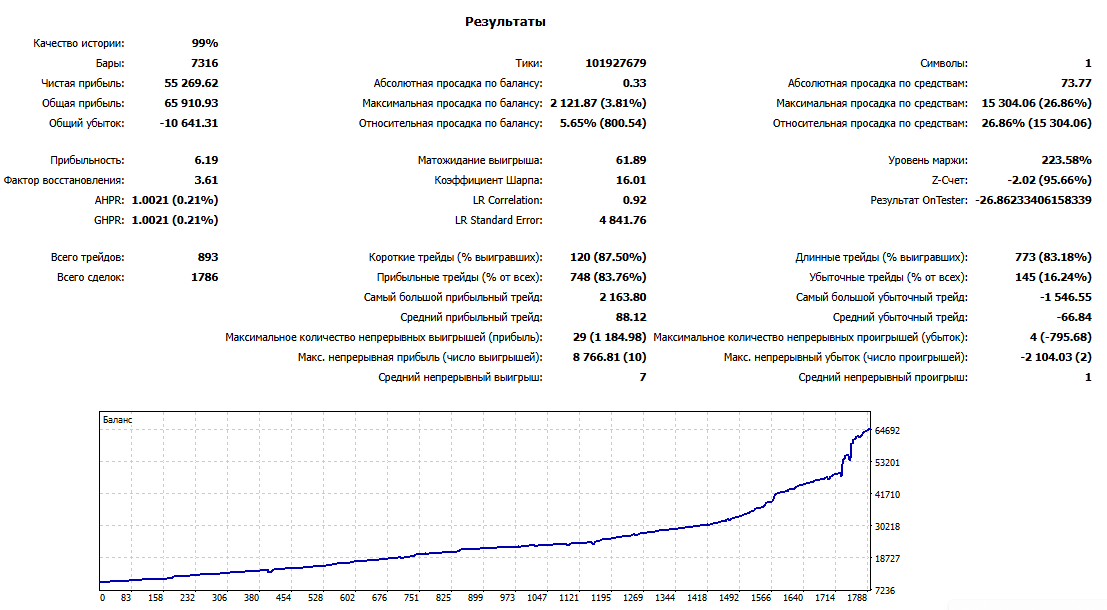Click the 'Коэффициент Шарпа:' label

(x=489, y=181)
